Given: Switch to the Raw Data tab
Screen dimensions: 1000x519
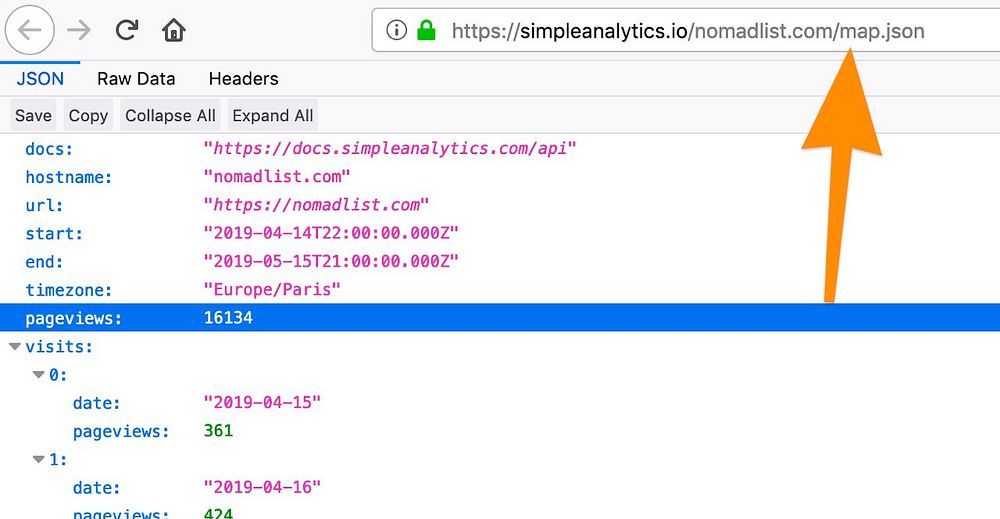Looking at the screenshot, I should (x=136, y=79).
